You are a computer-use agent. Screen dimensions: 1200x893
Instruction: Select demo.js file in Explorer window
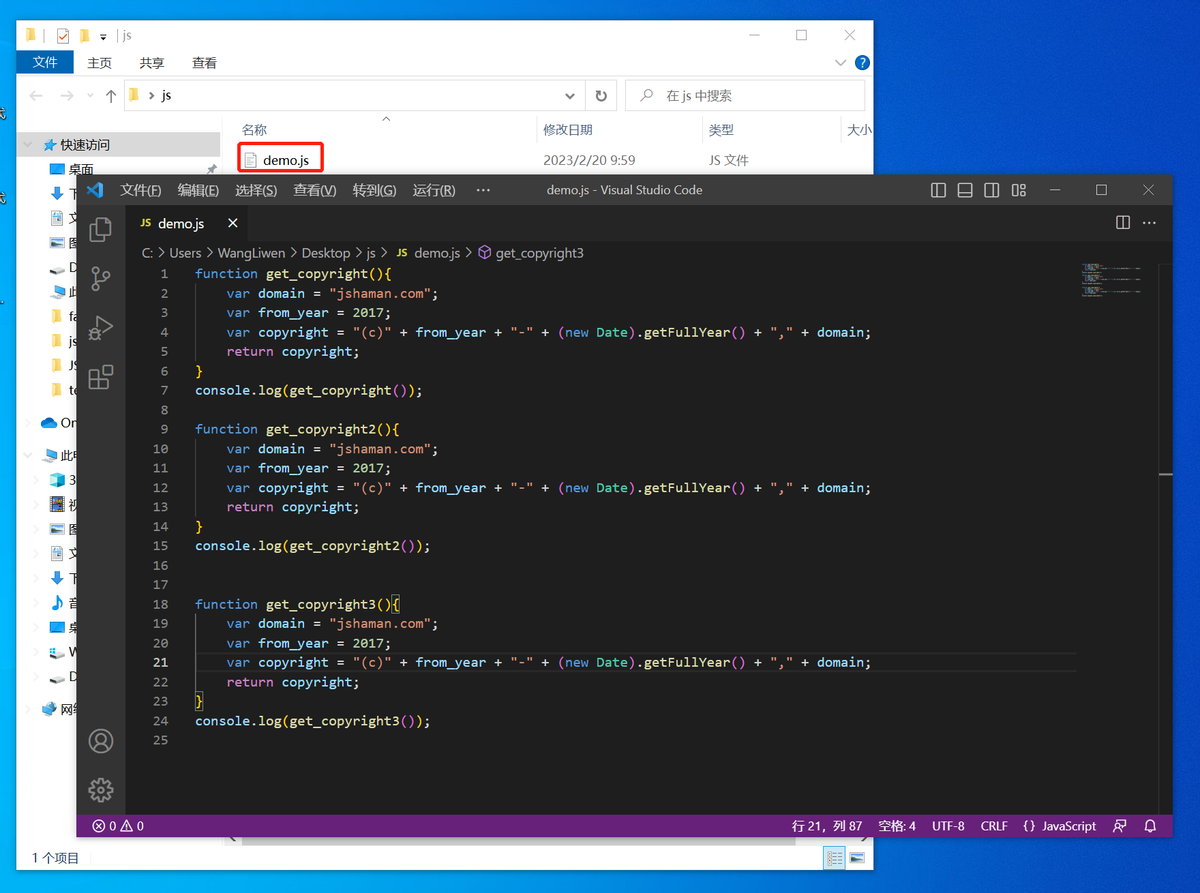click(281, 160)
